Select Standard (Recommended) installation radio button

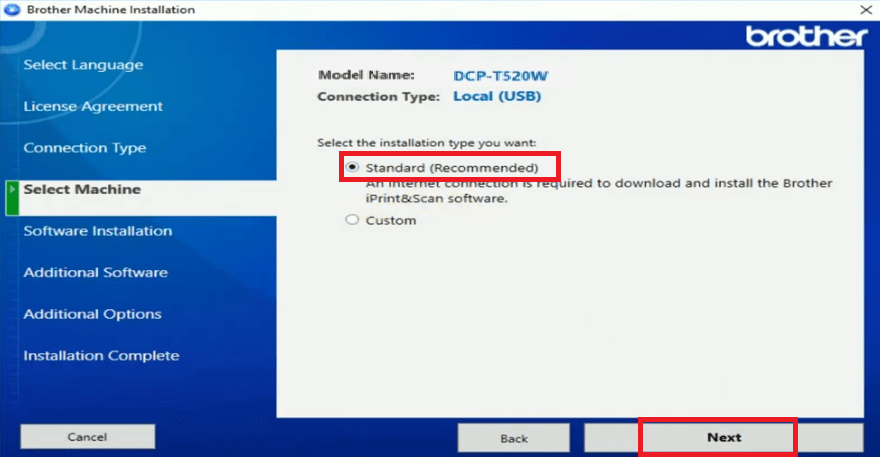(352, 167)
